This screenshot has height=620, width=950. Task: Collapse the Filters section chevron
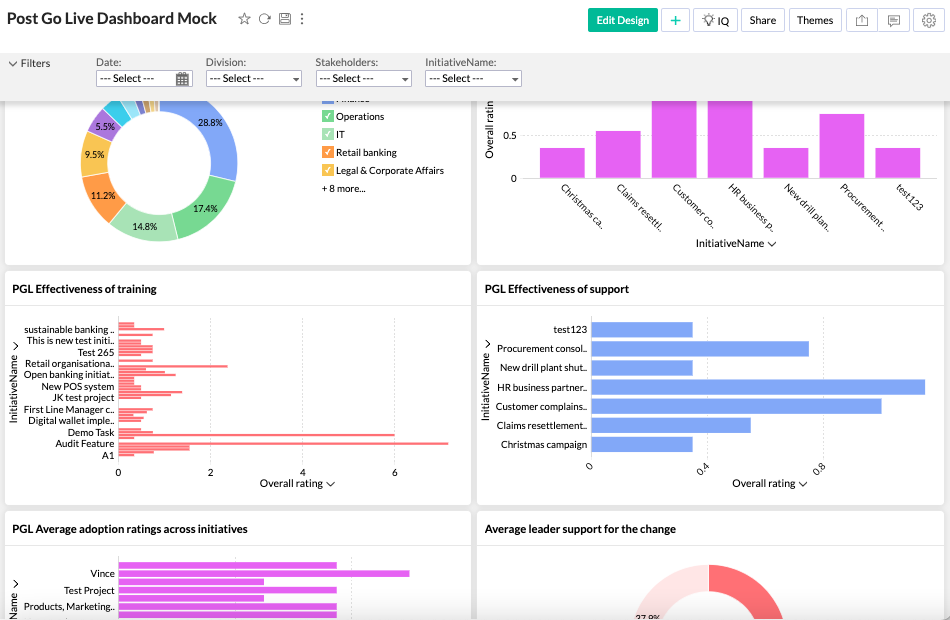pyautogui.click(x=13, y=63)
